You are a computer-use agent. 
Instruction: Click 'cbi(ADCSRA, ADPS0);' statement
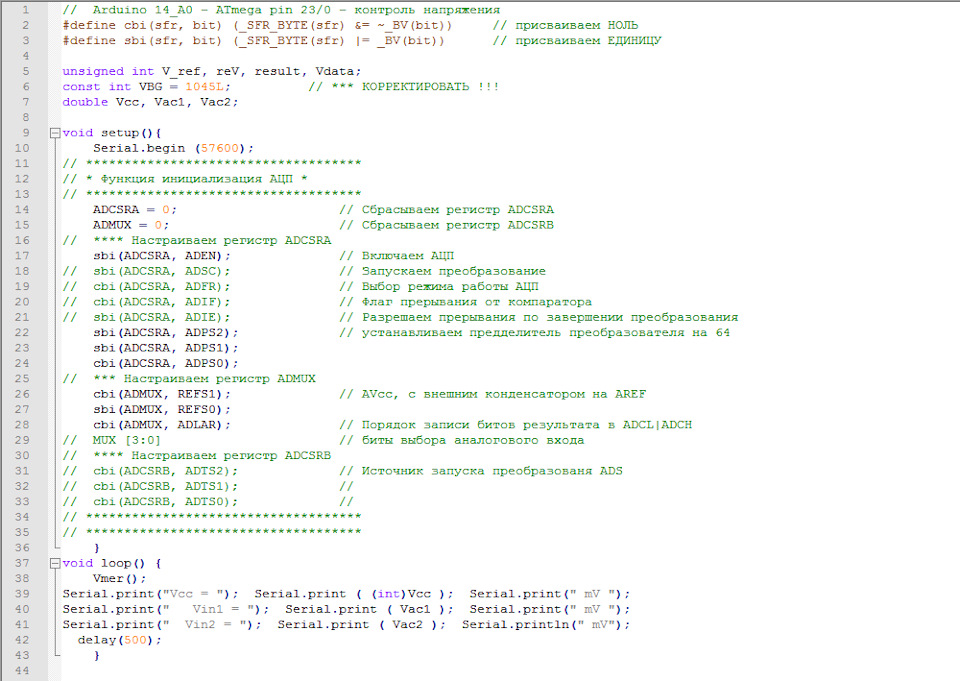point(166,363)
